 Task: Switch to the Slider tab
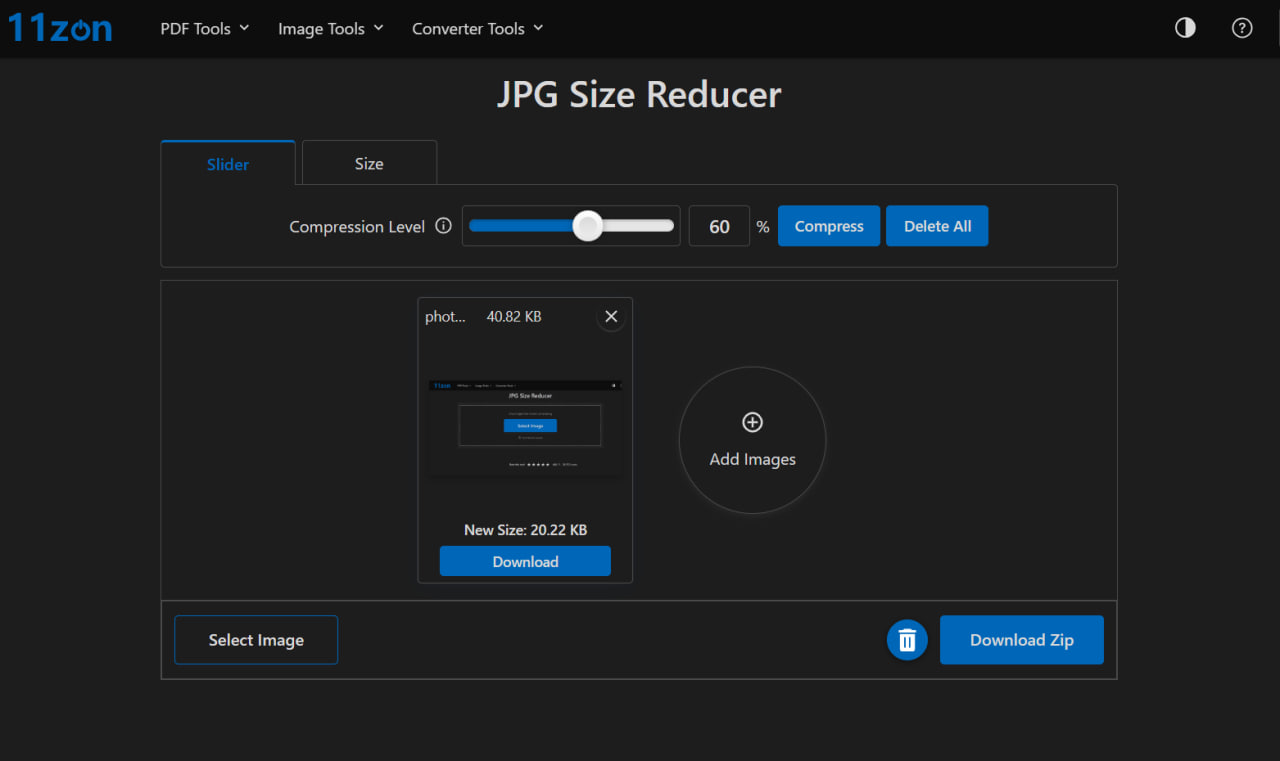coord(228,164)
